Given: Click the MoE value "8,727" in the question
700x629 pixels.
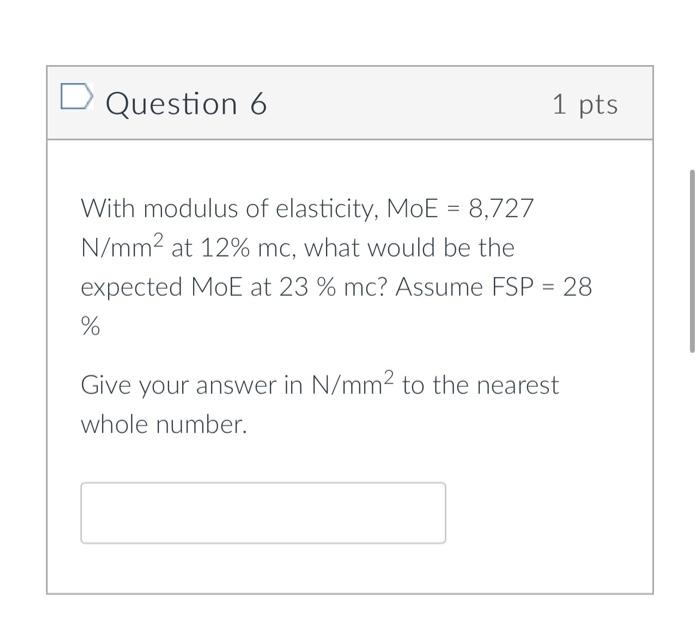Looking at the screenshot, I should [501, 208].
